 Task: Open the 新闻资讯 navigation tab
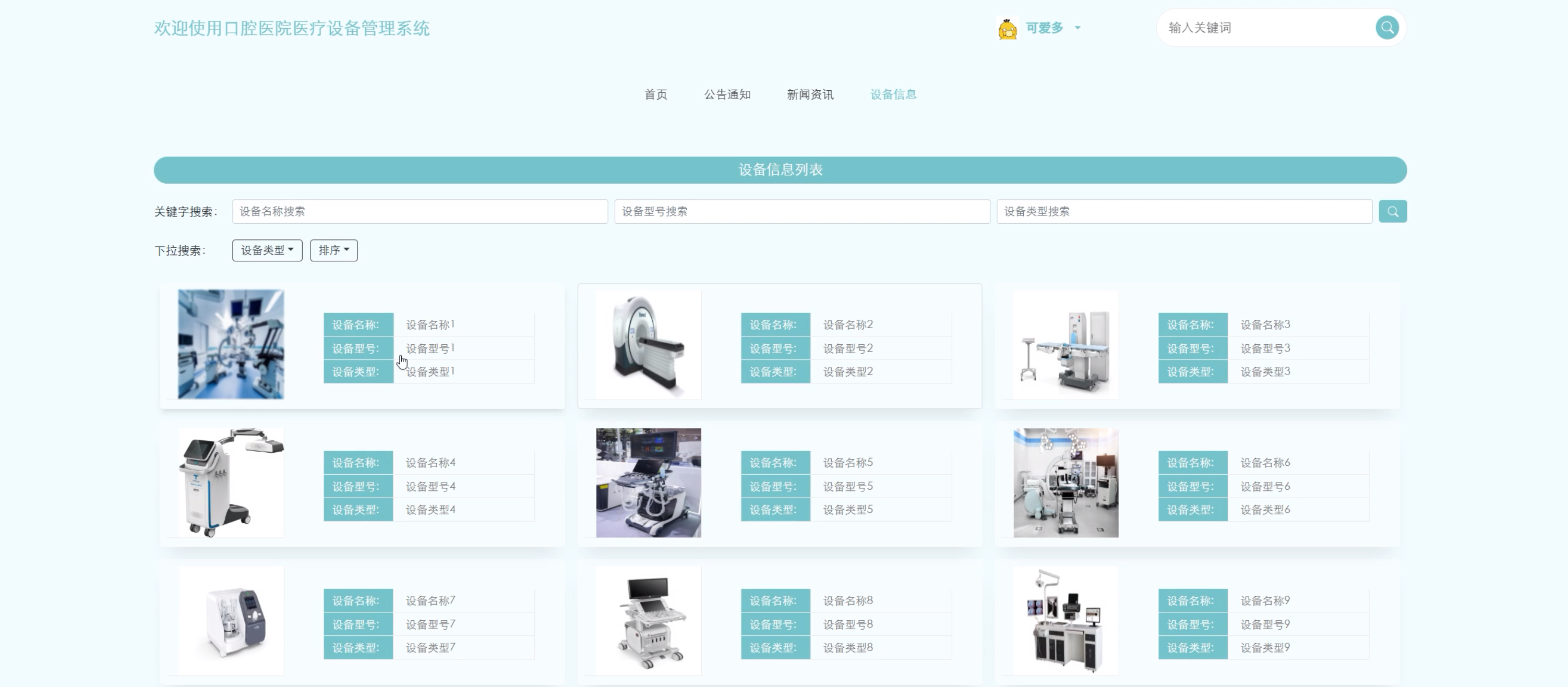[809, 94]
